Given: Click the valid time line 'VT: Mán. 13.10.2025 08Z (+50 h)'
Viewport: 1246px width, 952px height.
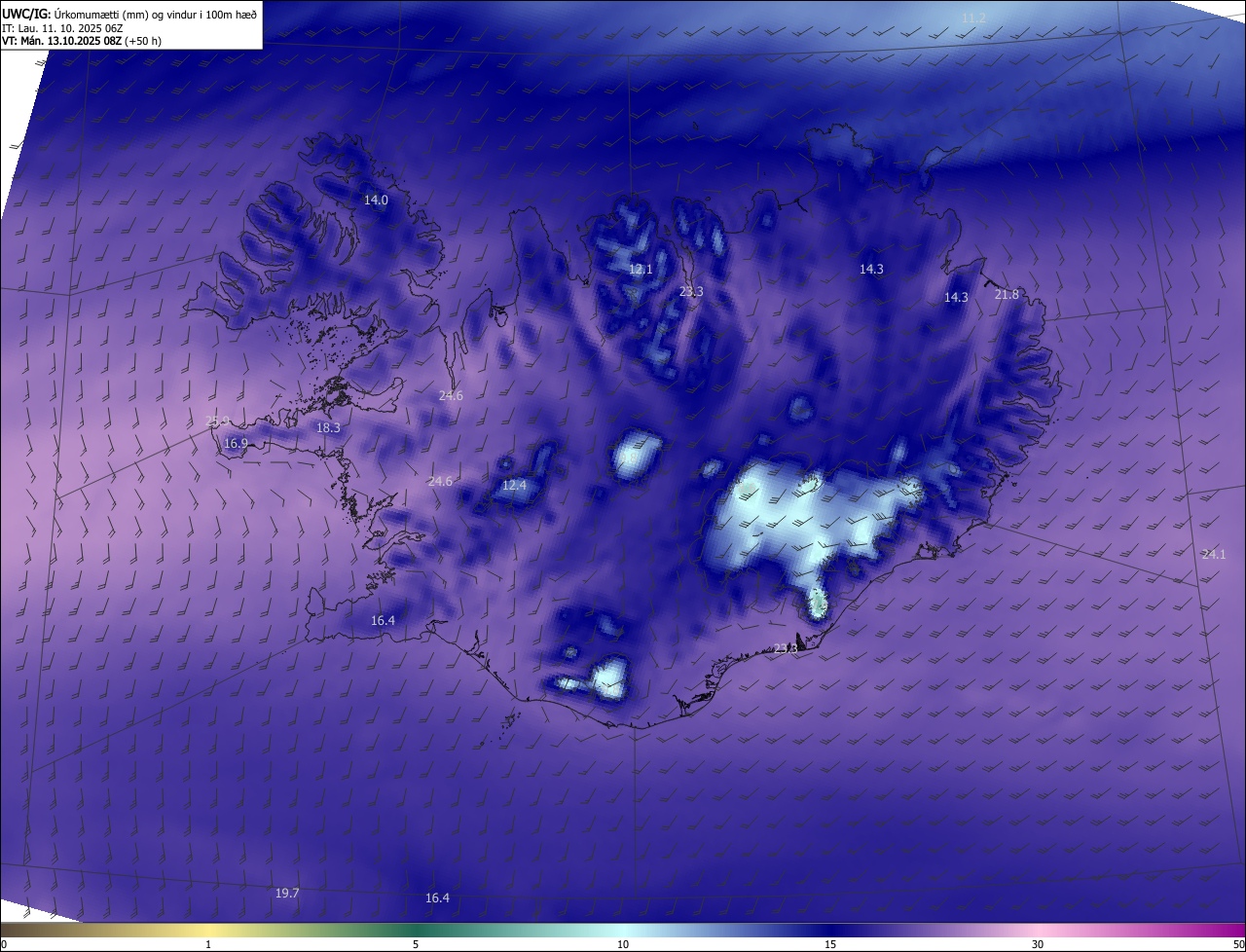Looking at the screenshot, I should pos(84,42).
